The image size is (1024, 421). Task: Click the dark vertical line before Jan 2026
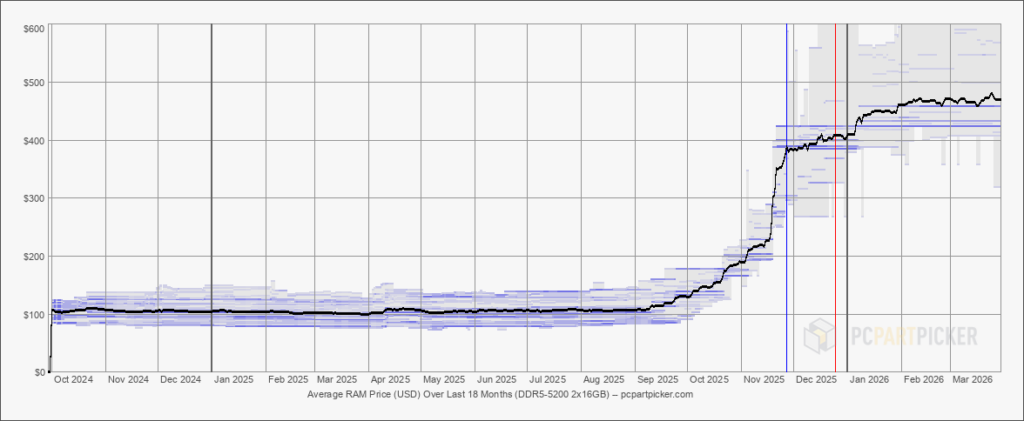[x=847, y=200]
